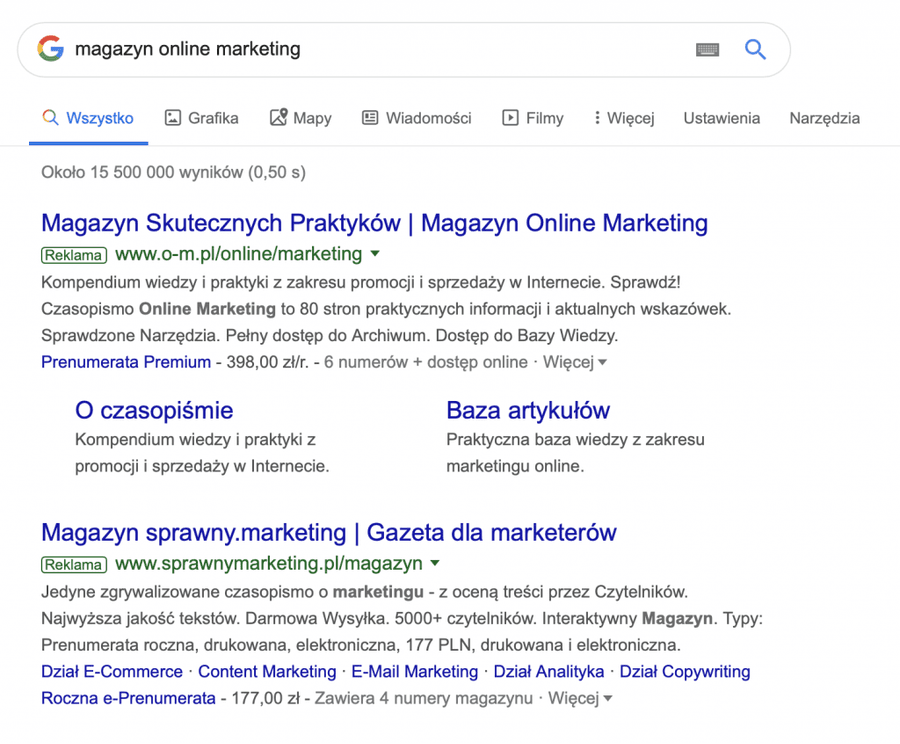Image resolution: width=900 pixels, height=744 pixels.
Task: Click the Content Marketing link
Action: (266, 671)
